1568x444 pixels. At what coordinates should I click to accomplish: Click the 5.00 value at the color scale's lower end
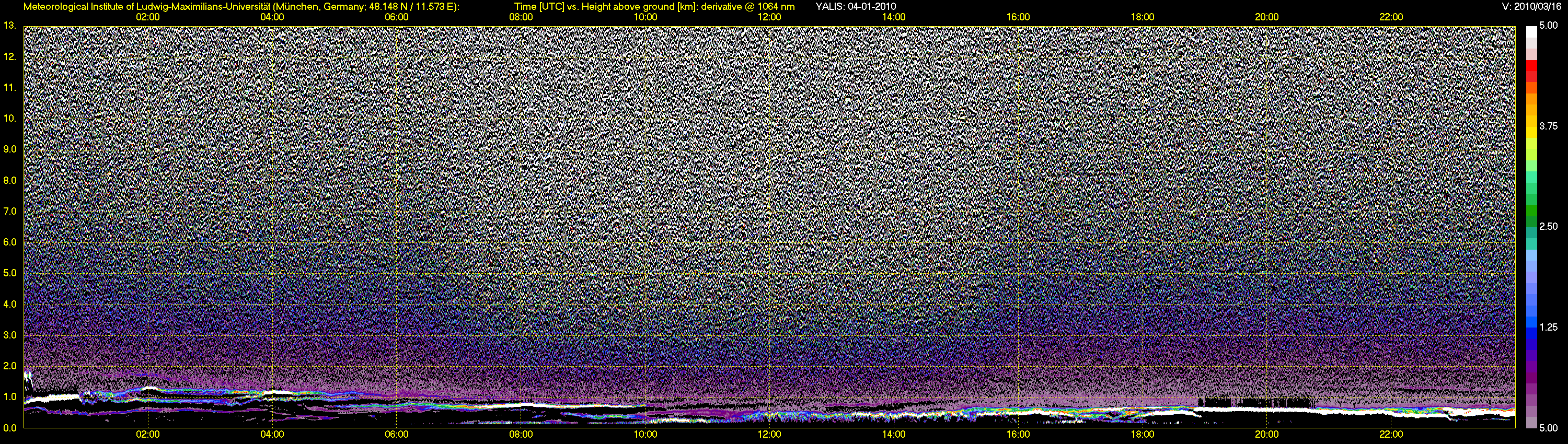tap(1549, 428)
